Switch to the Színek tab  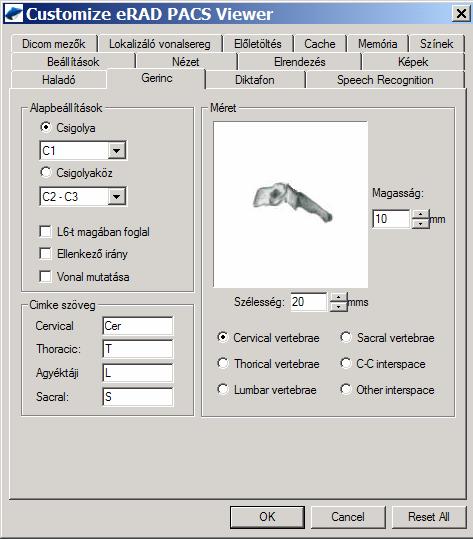(x=437, y=44)
